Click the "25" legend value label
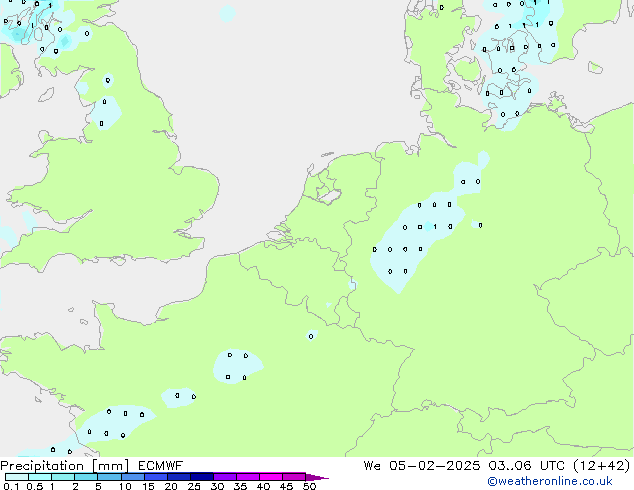The image size is (634, 490). click(194, 486)
